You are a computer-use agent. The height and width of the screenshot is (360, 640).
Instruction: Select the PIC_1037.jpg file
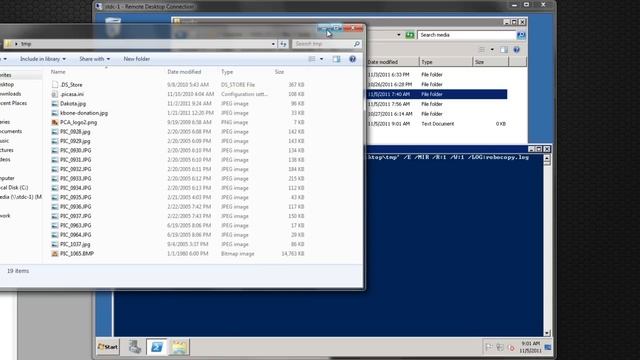tap(75, 244)
